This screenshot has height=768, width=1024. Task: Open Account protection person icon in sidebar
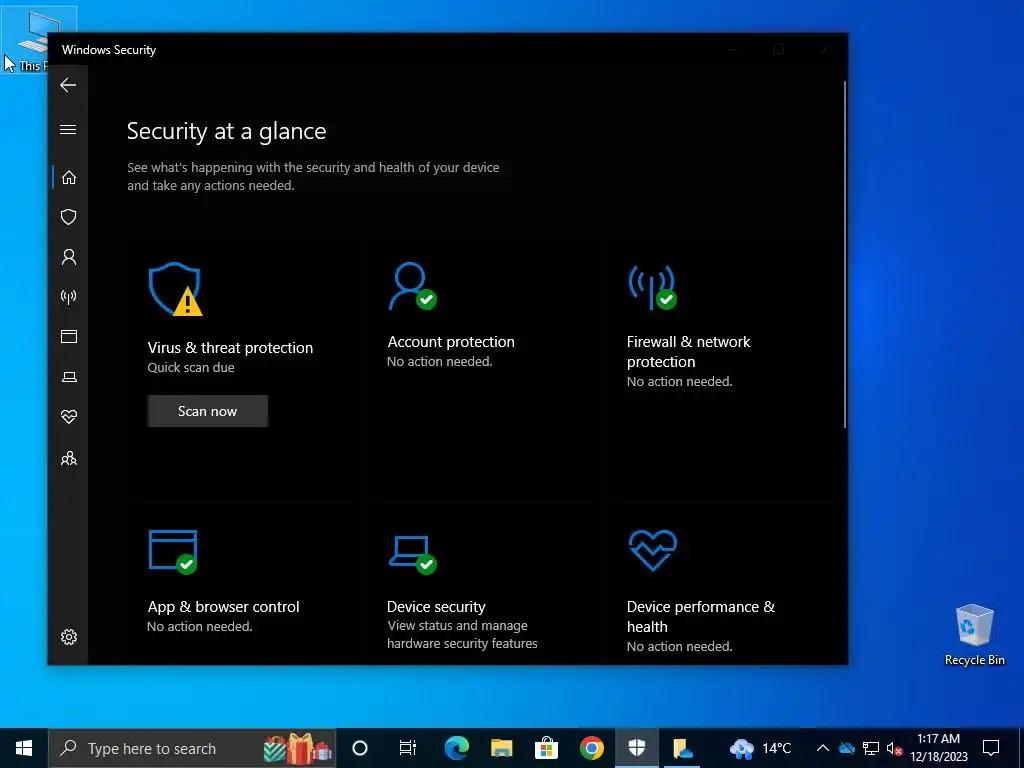pos(69,257)
